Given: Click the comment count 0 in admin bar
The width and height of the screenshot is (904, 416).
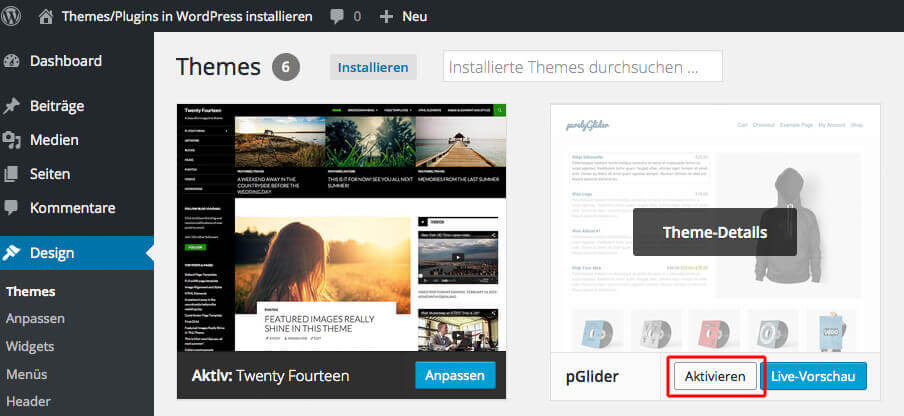Looking at the screenshot, I should tap(357, 17).
